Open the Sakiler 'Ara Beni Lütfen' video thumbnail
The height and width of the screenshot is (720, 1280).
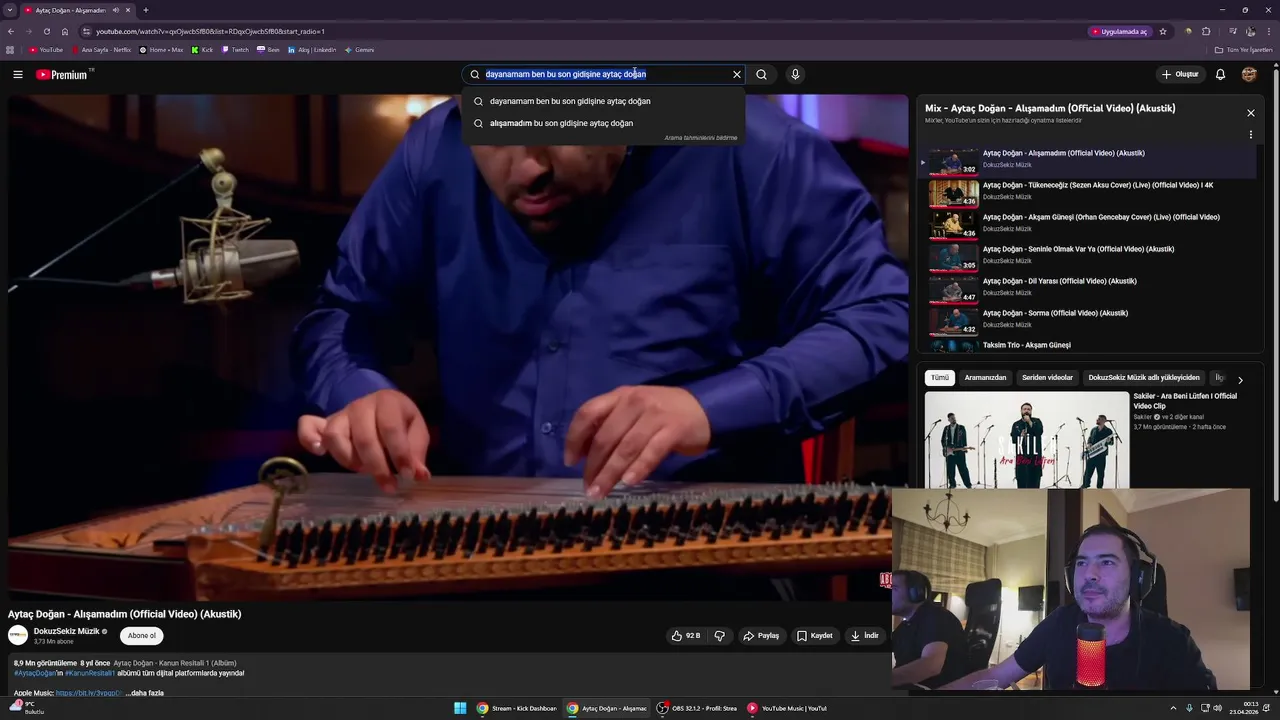click(x=1026, y=440)
